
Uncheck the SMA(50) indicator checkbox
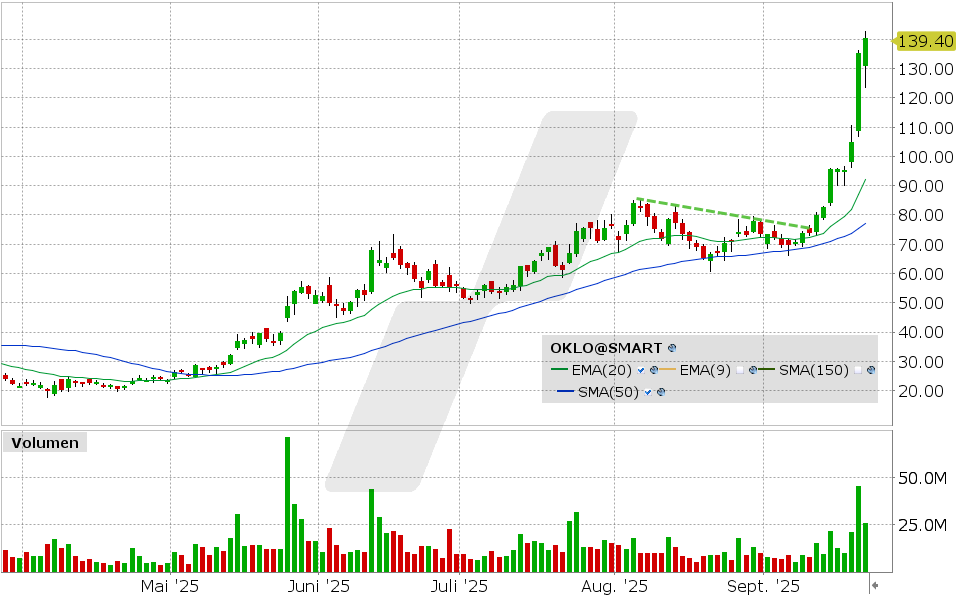click(649, 392)
